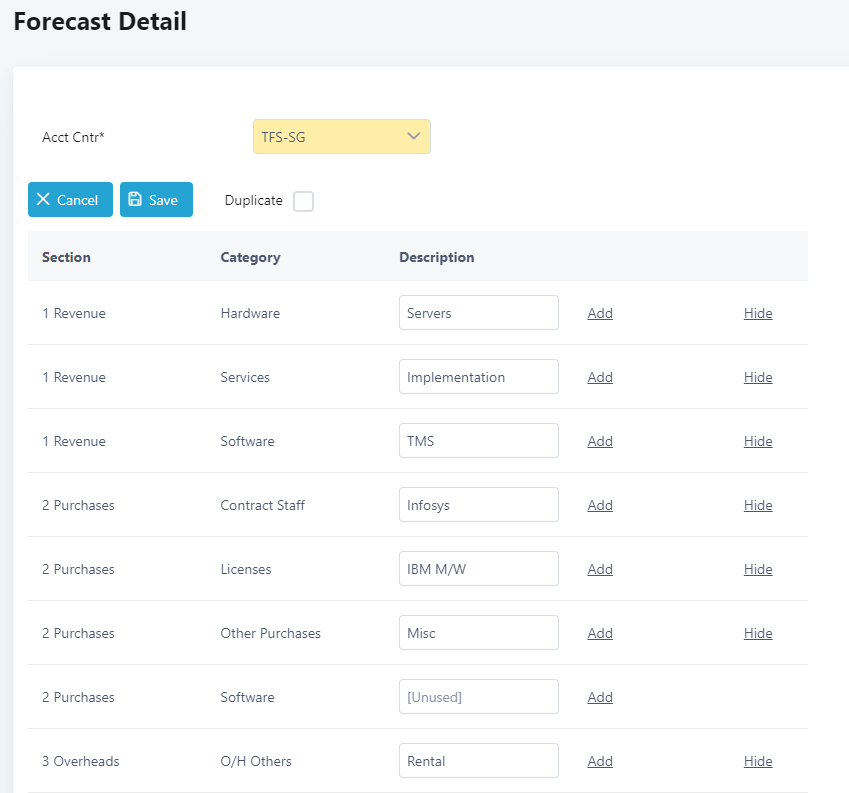Viewport: 849px width, 793px height.
Task: Click the TMS description input
Action: click(478, 441)
